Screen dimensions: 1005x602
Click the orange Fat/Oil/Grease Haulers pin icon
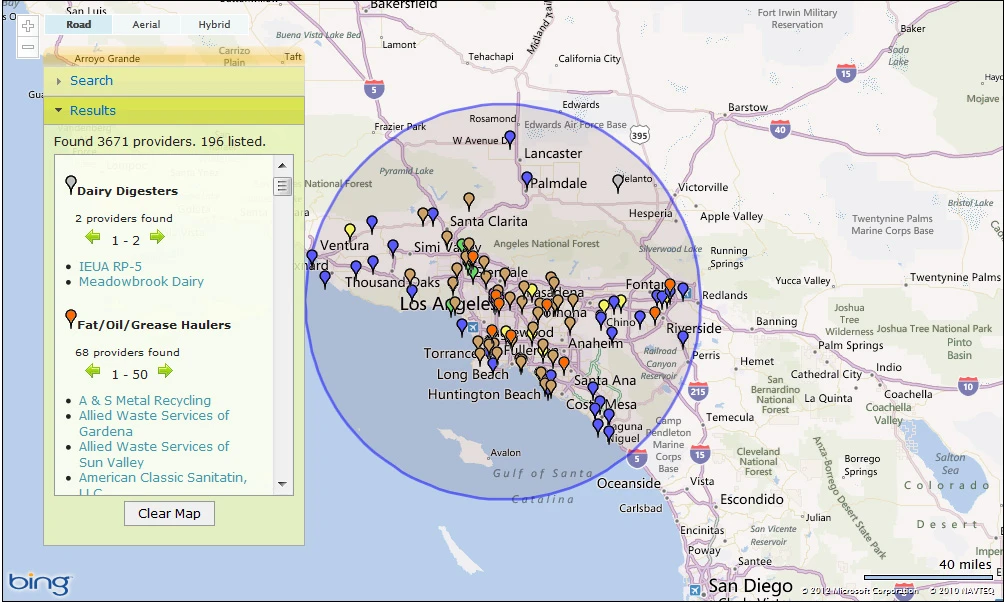click(70, 318)
